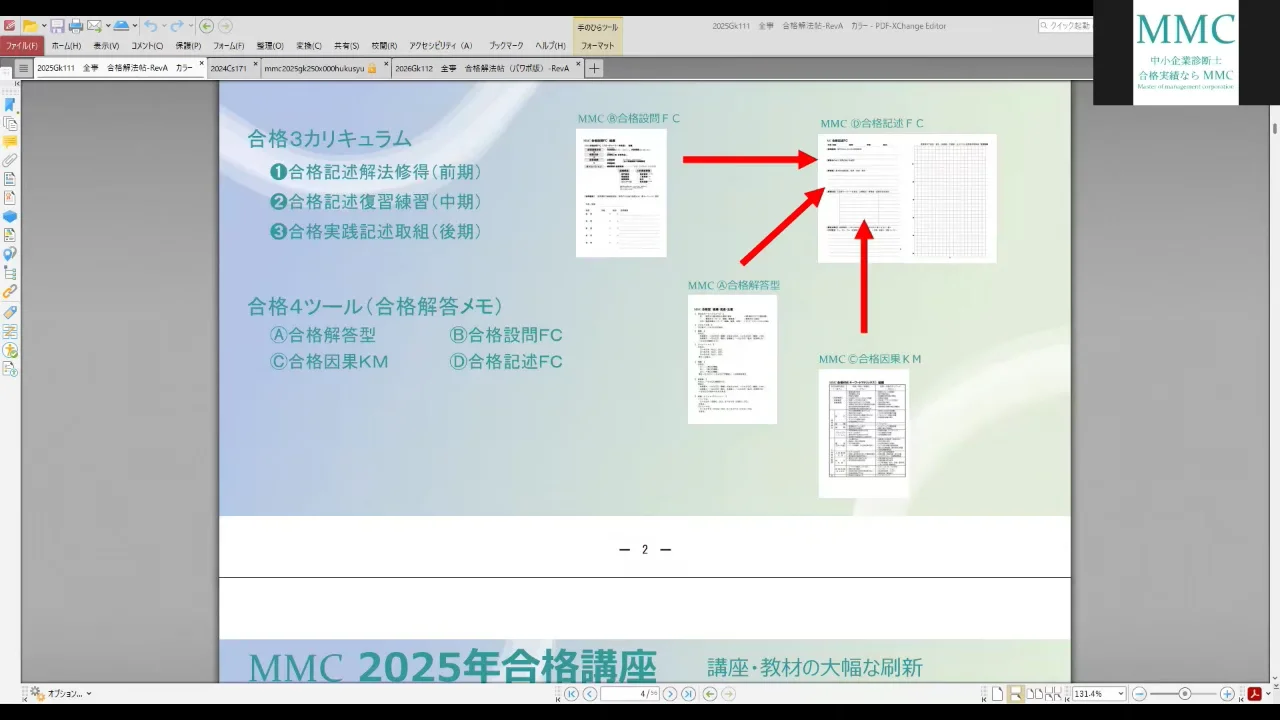Viewport: 1280px width, 720px height.
Task: Open the Tags label pane icon
Action: [10, 312]
